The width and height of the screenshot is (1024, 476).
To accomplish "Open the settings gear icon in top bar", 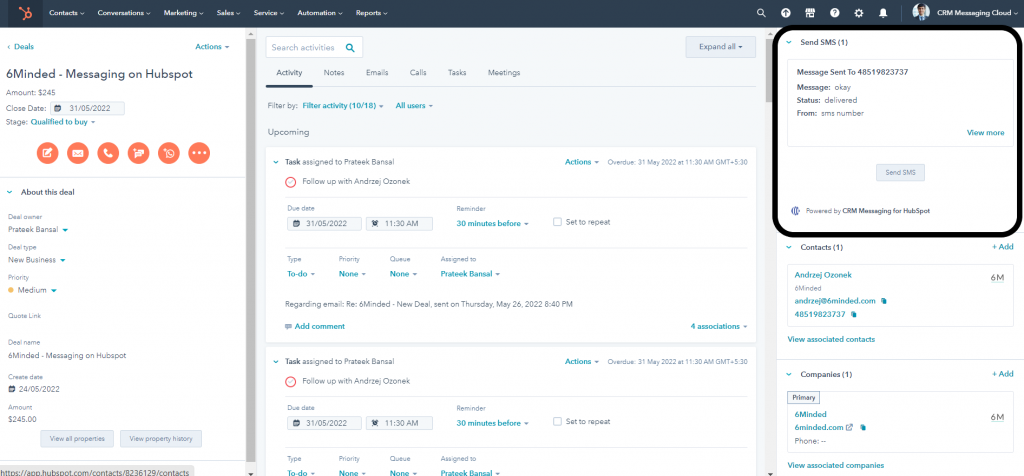I will pos(859,13).
